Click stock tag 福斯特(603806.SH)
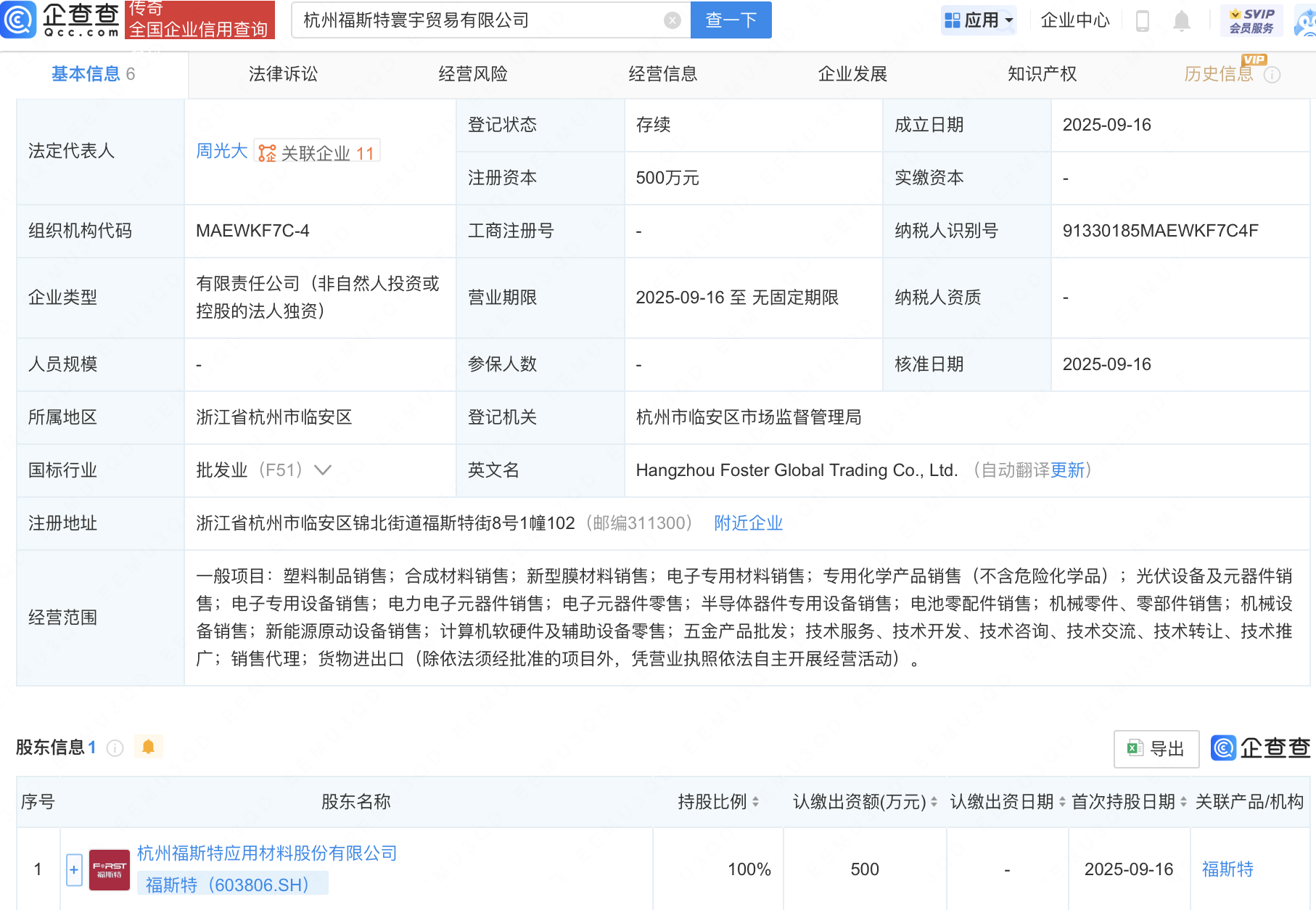1316x910 pixels. pos(232,885)
